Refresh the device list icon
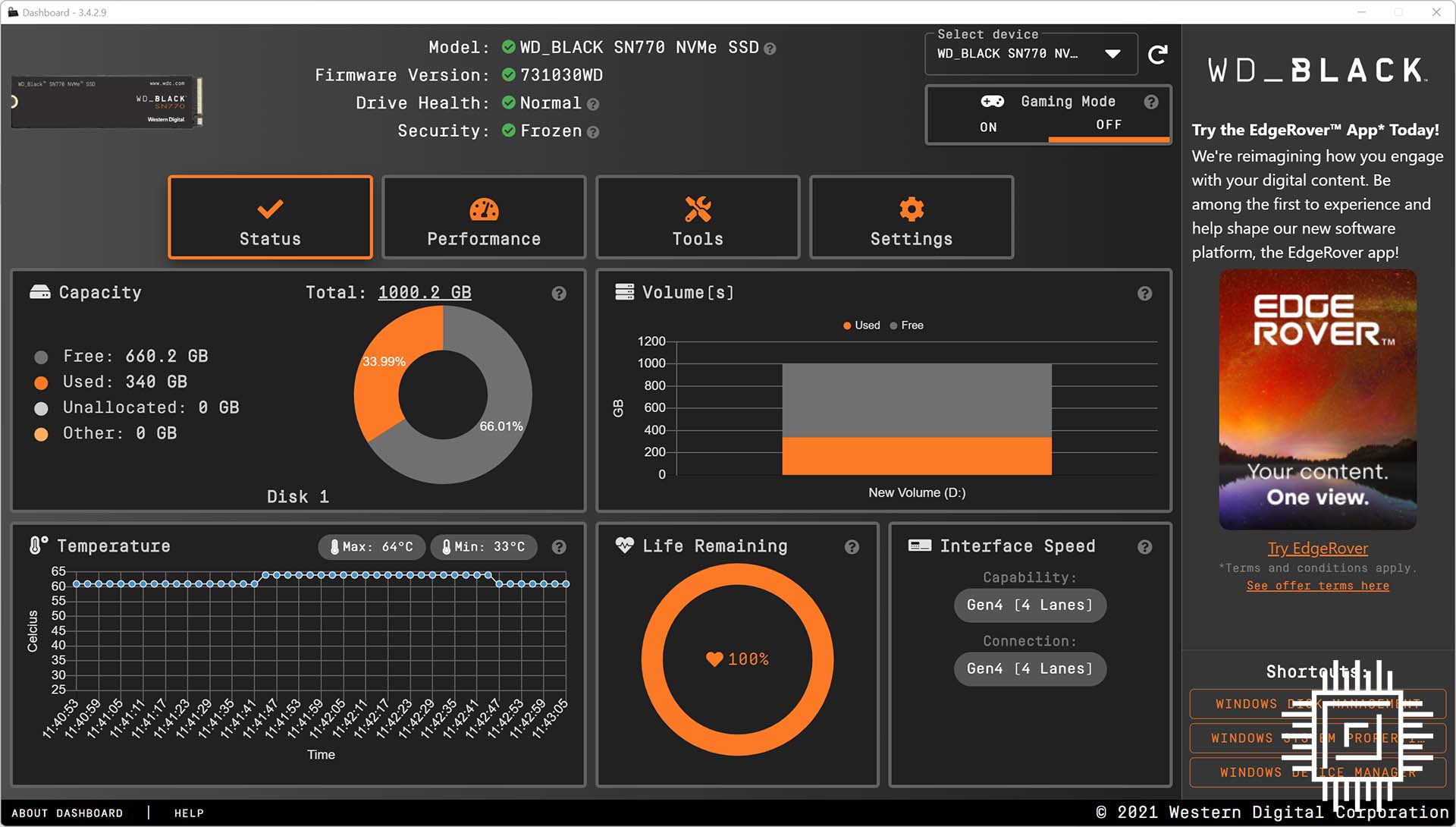 click(x=1157, y=55)
